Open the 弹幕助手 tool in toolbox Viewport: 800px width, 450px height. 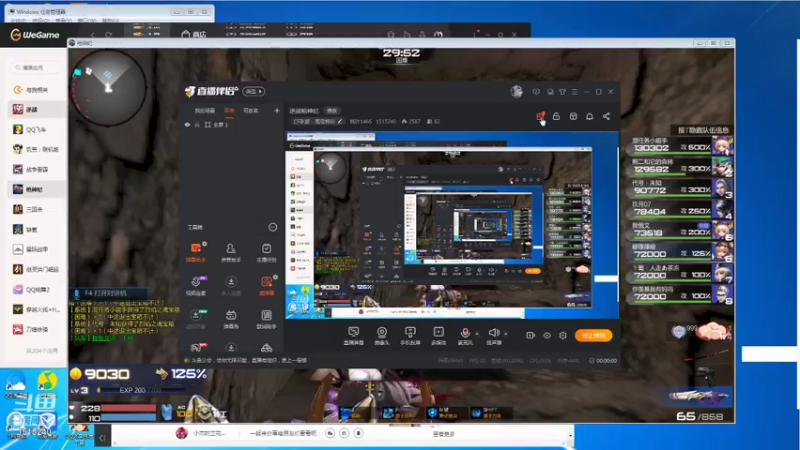(195, 252)
